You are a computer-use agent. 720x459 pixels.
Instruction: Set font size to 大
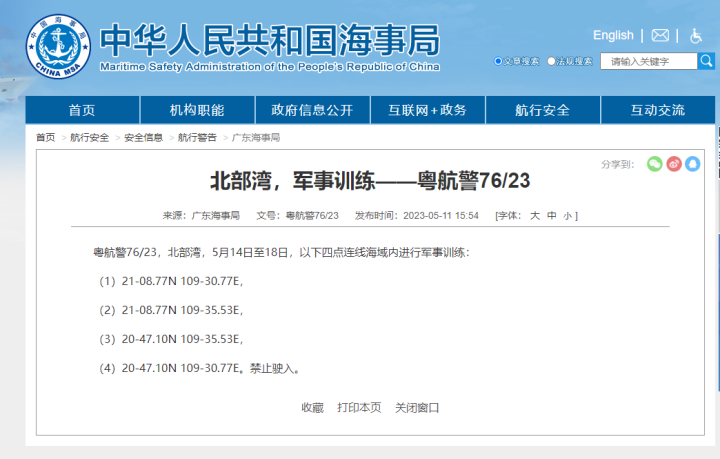535,216
